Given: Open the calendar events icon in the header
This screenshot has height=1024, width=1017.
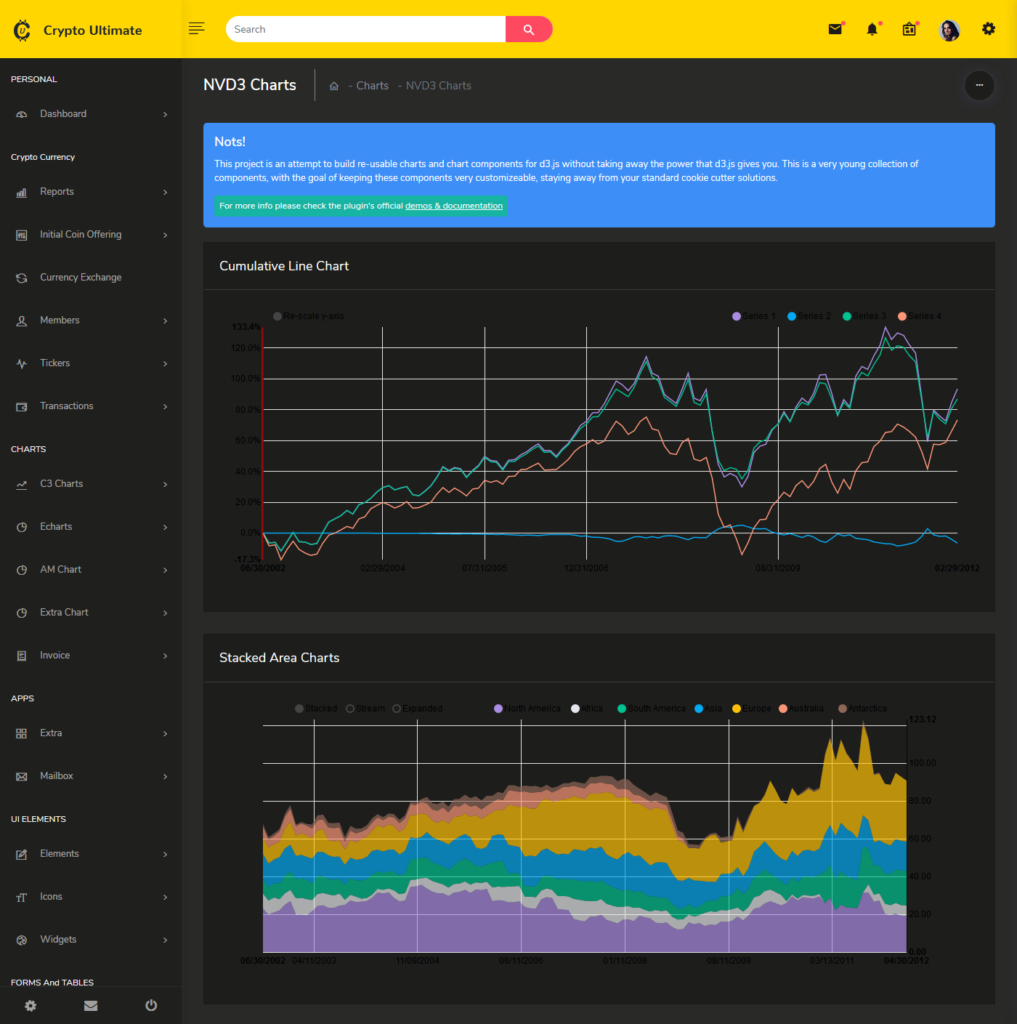Looking at the screenshot, I should tap(908, 29).
